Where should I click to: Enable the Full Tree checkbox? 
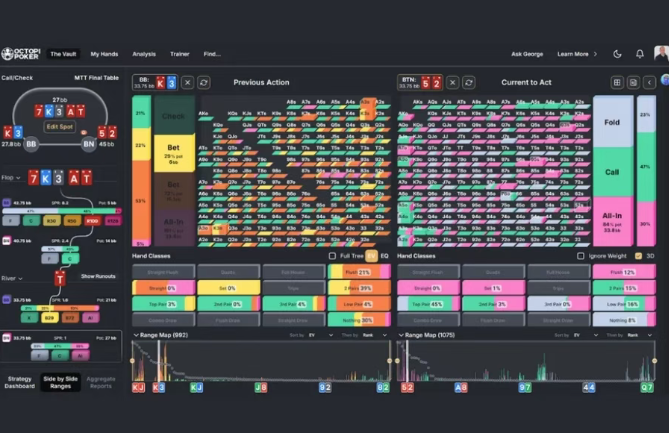[x=333, y=256]
